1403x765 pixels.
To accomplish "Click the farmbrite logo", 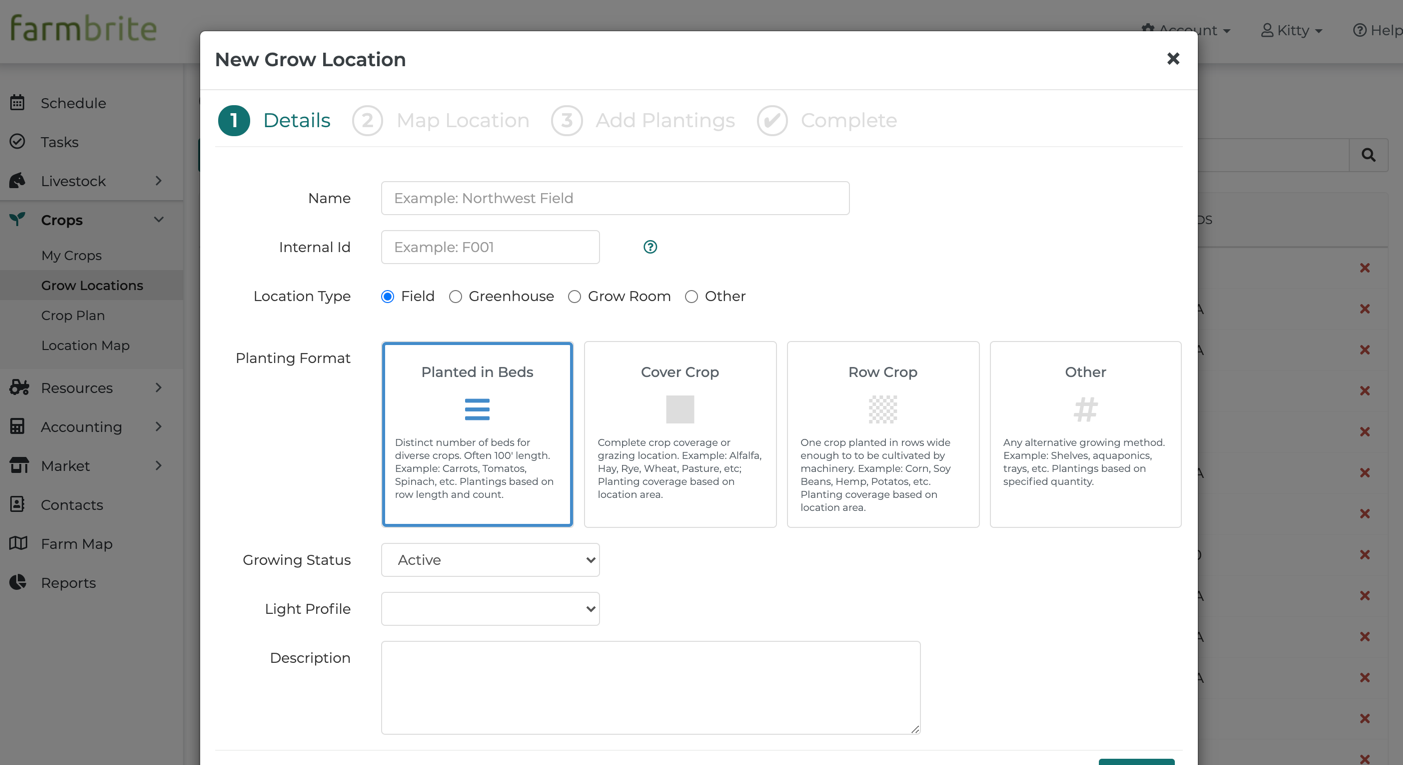I will click(84, 28).
